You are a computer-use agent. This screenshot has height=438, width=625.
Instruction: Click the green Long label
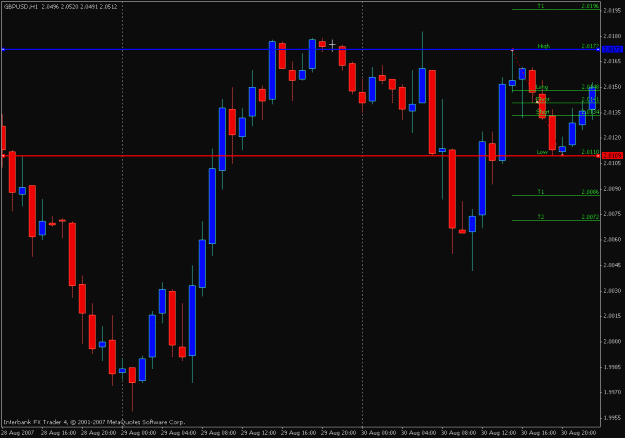542,87
